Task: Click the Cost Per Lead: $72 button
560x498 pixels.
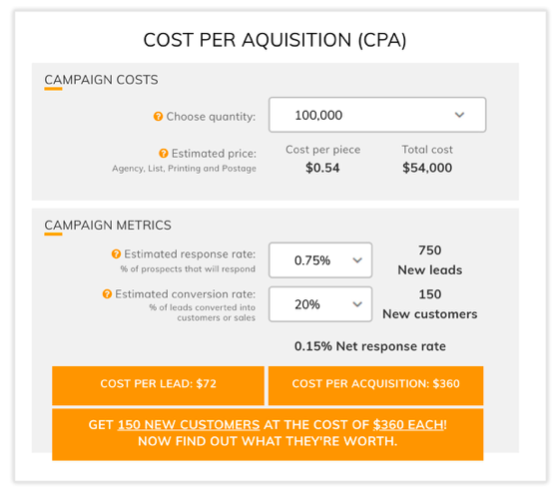Action: [158, 385]
